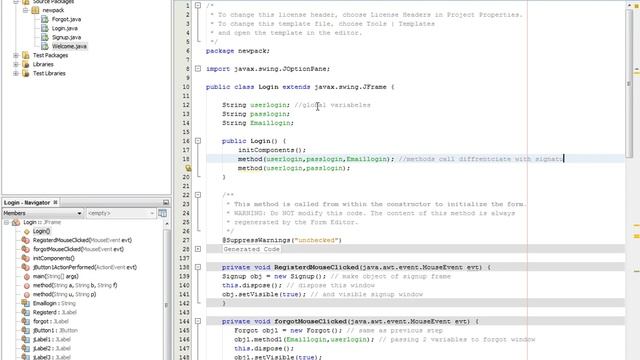Click '@SuppressWarnings("unchecked")' on line 27
Image resolution: width=640 pixels, height=360 pixels.
tap(282, 240)
